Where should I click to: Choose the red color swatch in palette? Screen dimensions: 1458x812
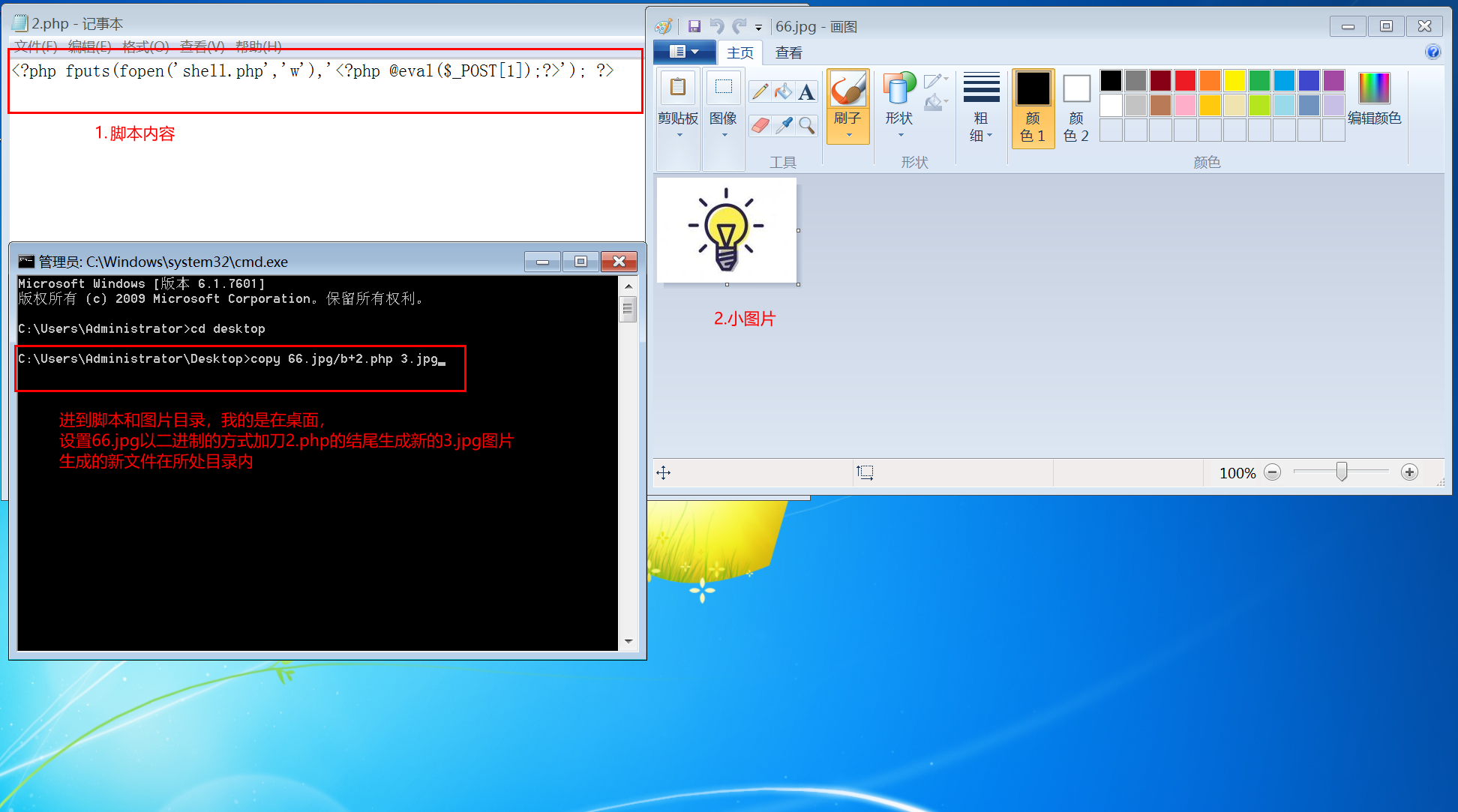click(x=1185, y=80)
